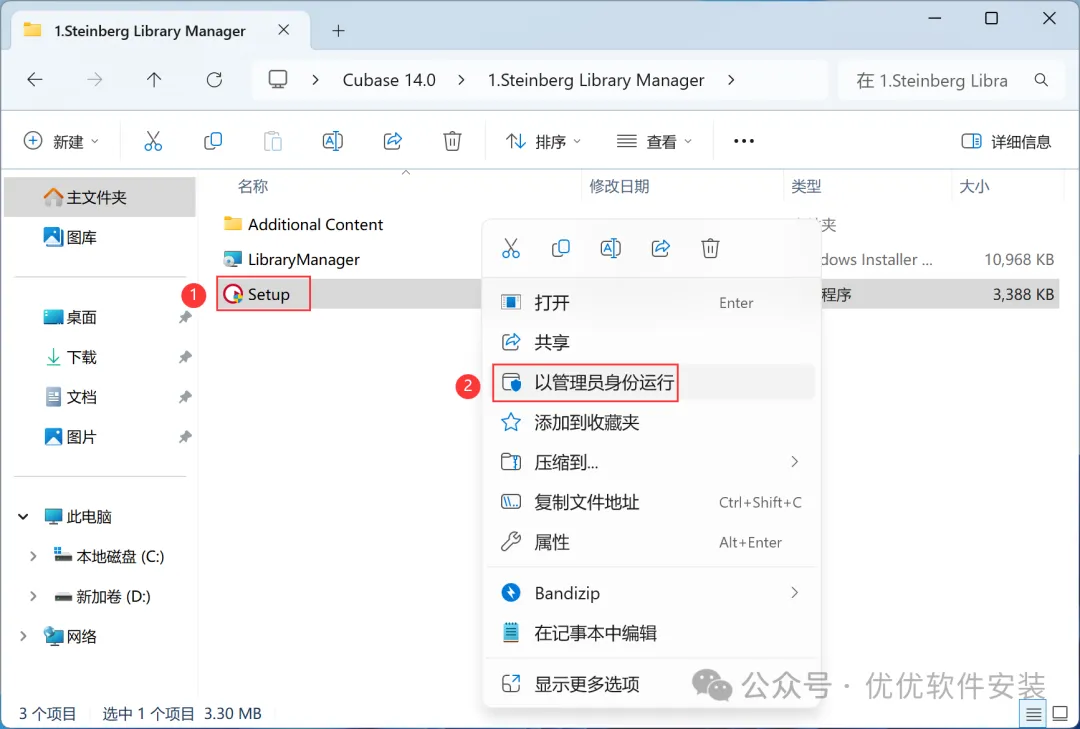Go back with the back arrow
Image resolution: width=1080 pixels, height=729 pixels.
(34, 80)
